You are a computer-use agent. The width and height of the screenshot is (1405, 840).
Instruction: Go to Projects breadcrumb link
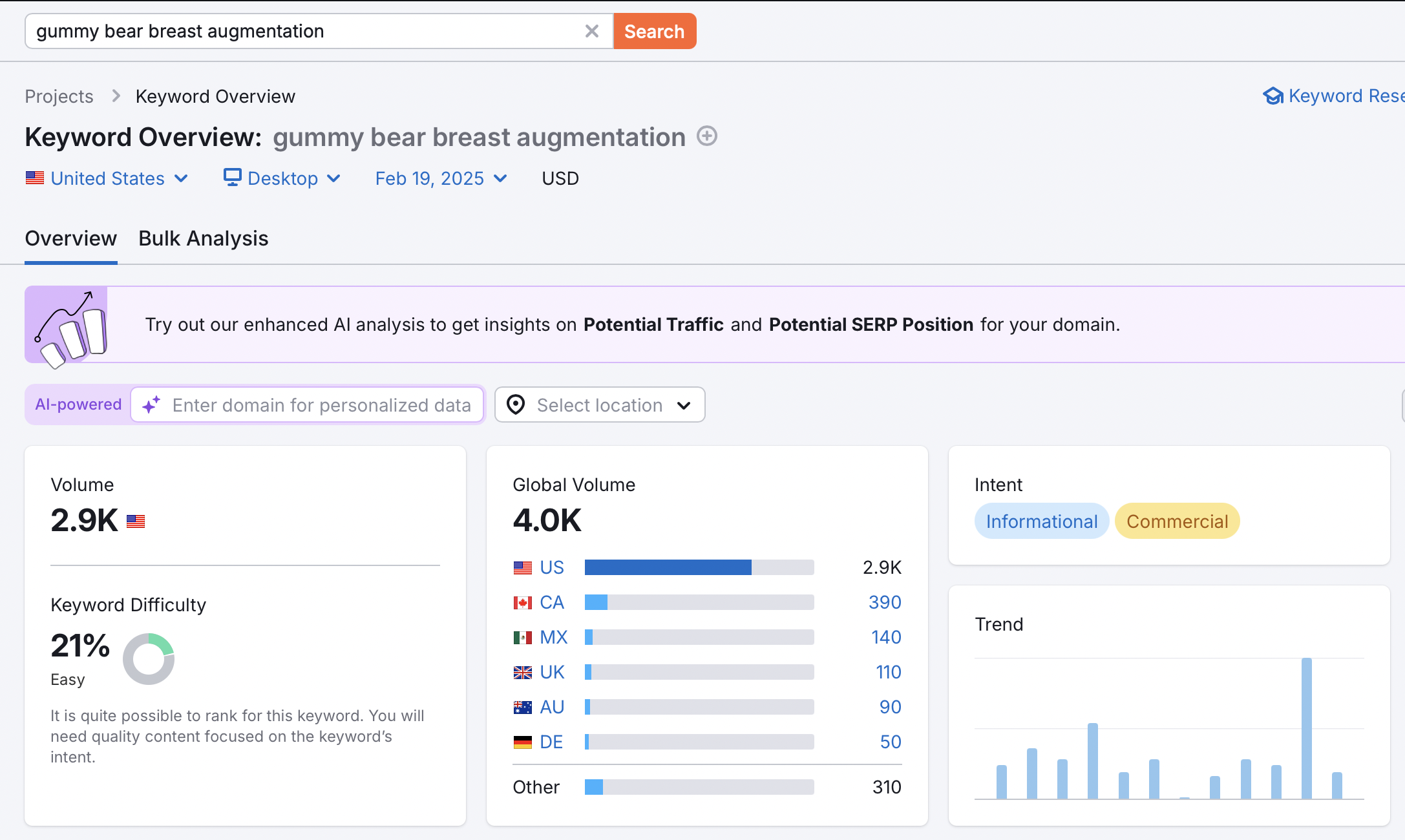point(59,96)
